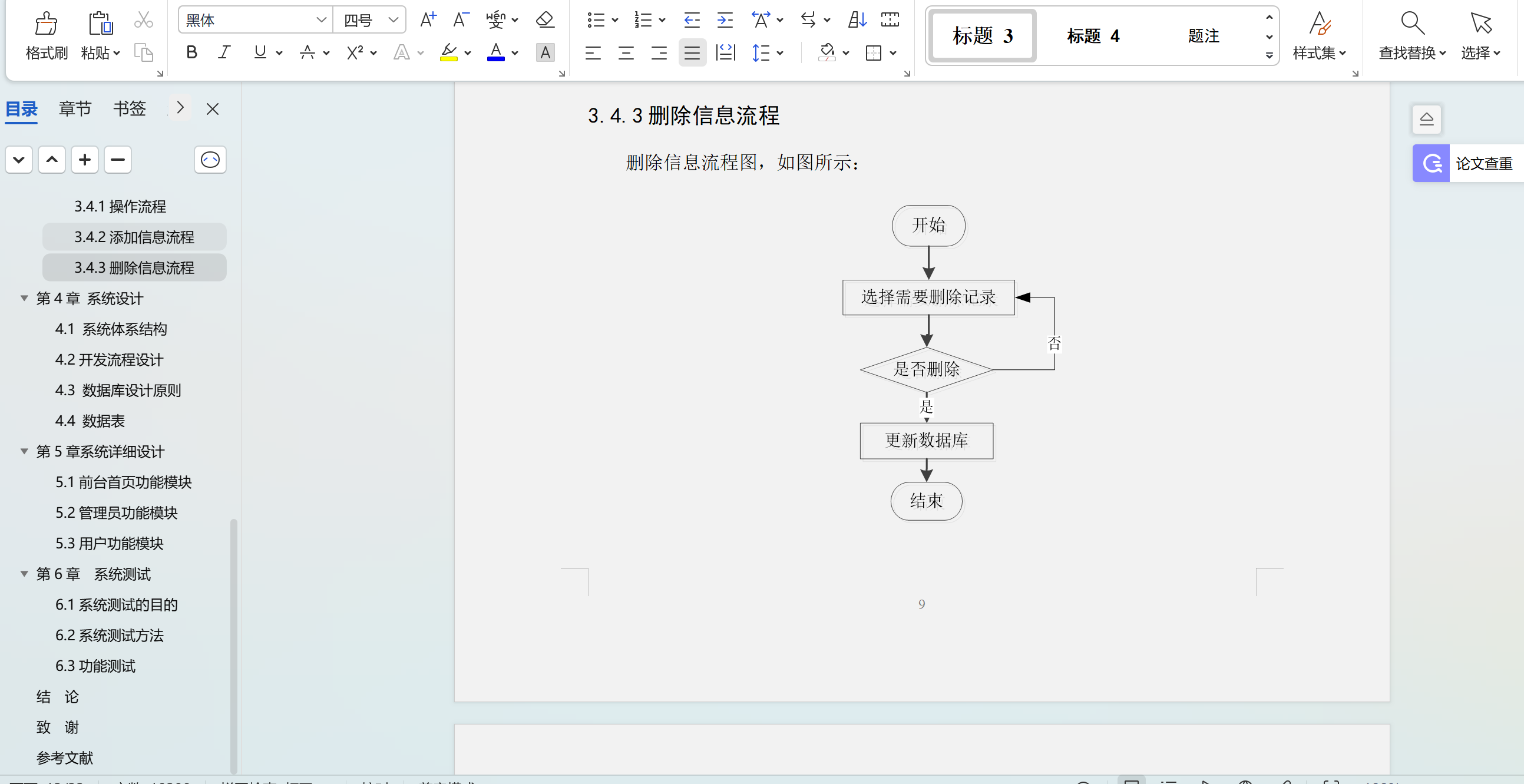Switch to the 章节 tab

(x=75, y=109)
